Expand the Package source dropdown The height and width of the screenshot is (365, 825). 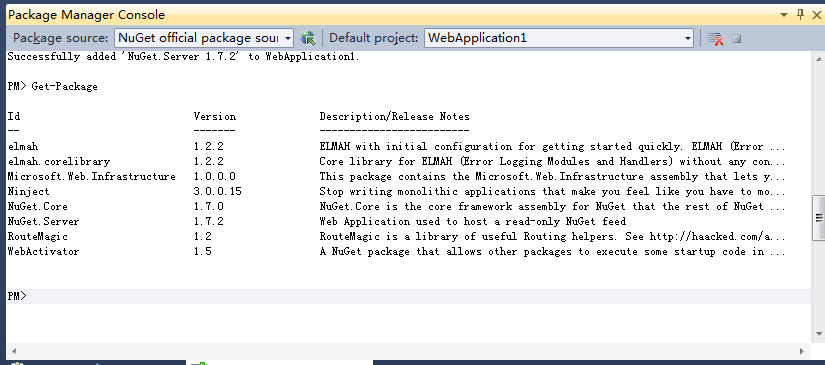click(288, 38)
